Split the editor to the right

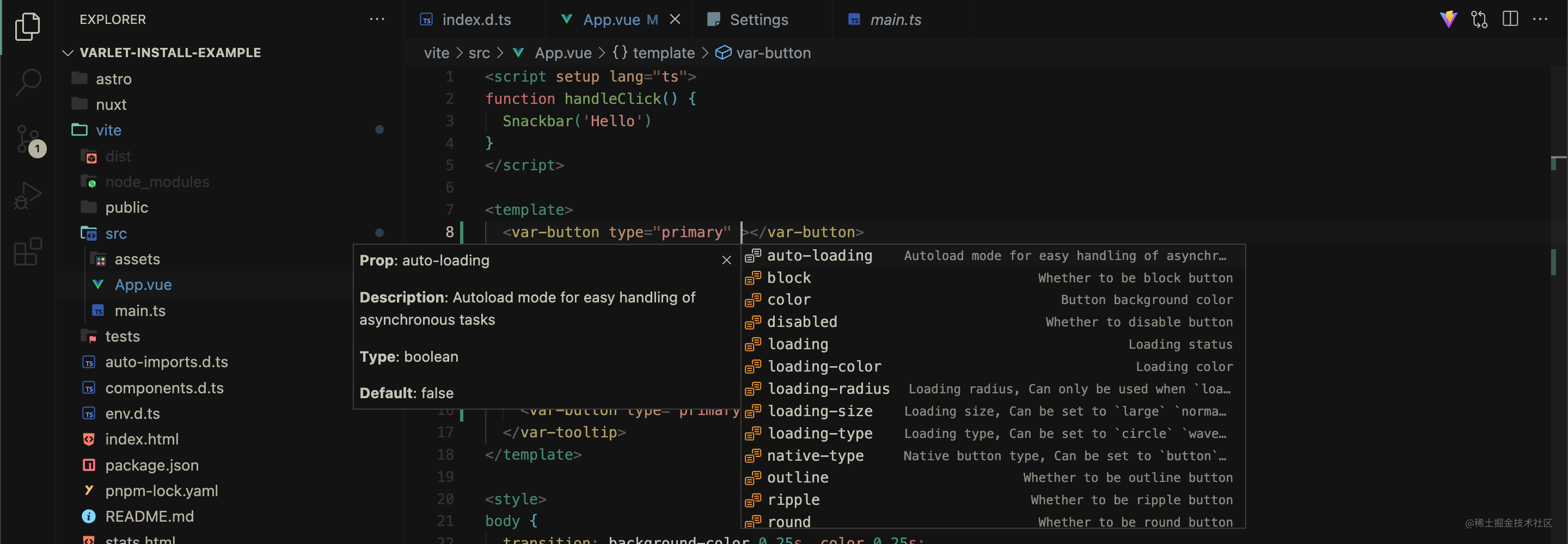click(1510, 20)
